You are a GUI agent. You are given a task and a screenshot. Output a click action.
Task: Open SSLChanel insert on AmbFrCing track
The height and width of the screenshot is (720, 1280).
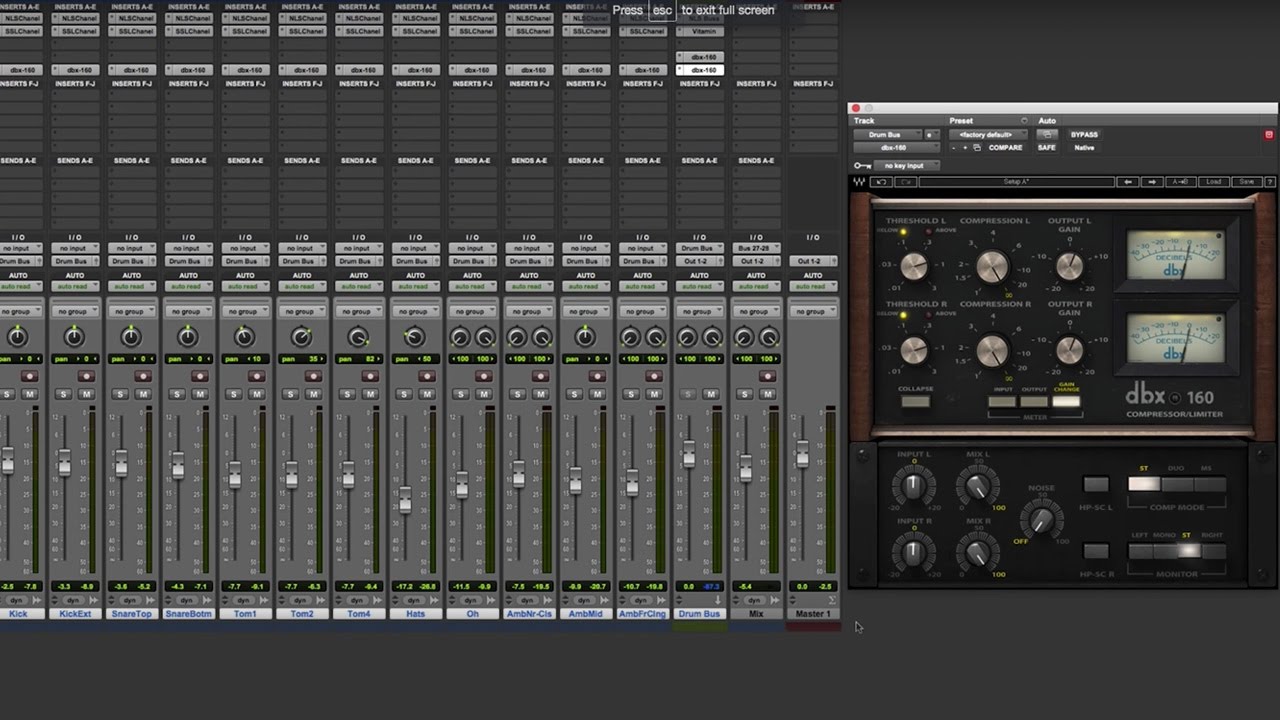point(642,31)
